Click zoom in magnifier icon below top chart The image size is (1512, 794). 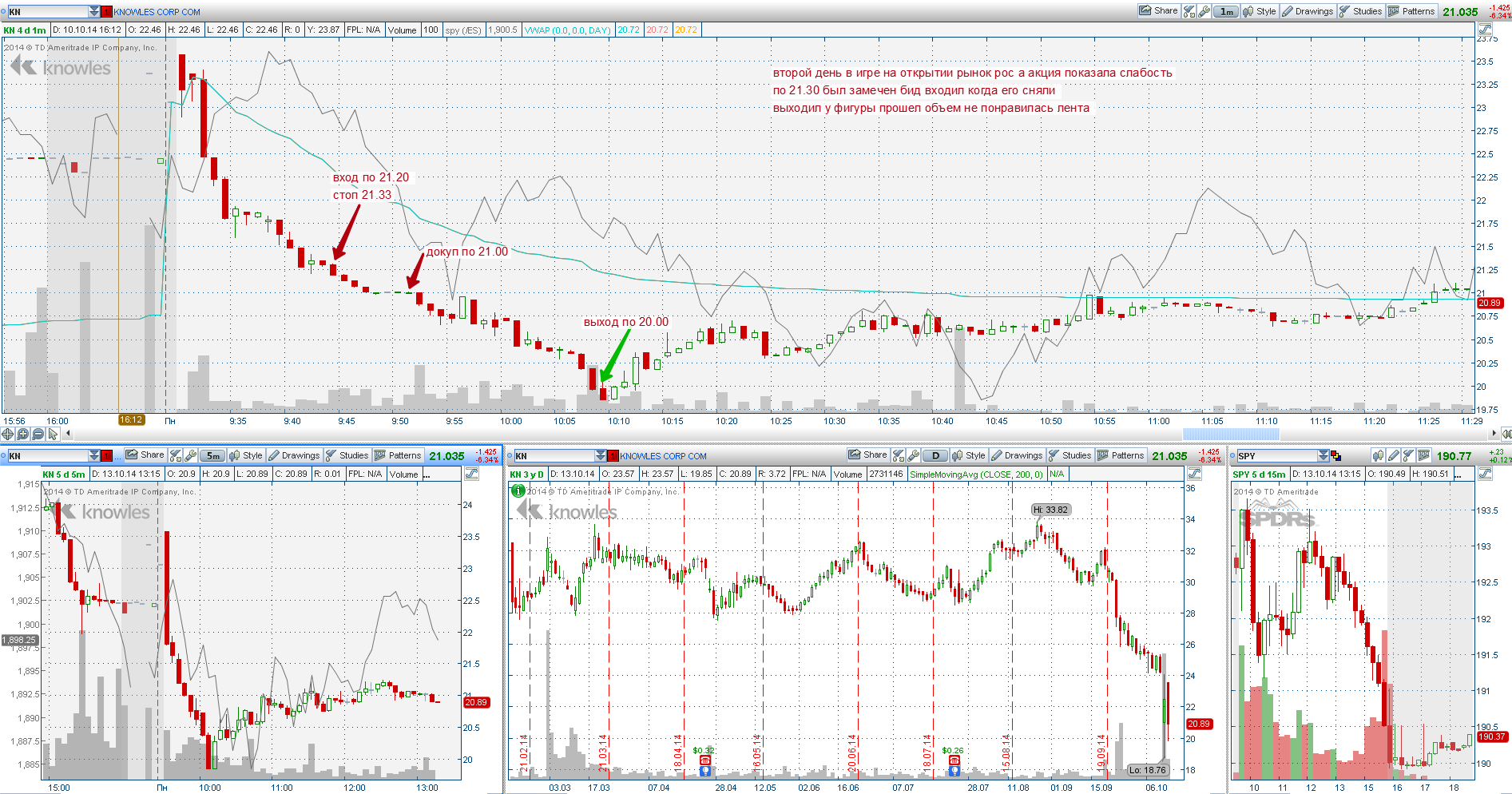click(22, 434)
